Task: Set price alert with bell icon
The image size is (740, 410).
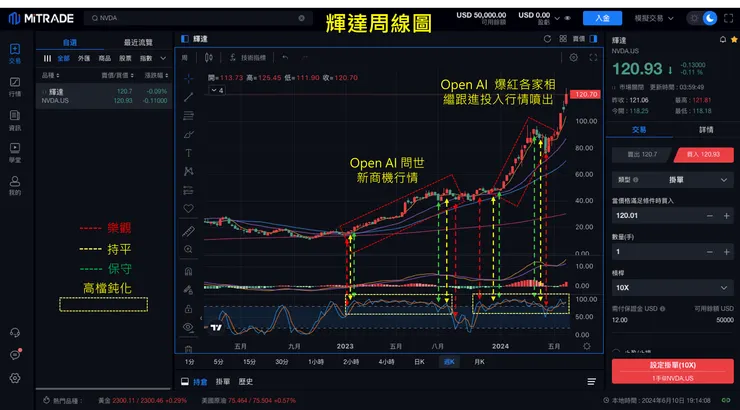Action: point(723,40)
